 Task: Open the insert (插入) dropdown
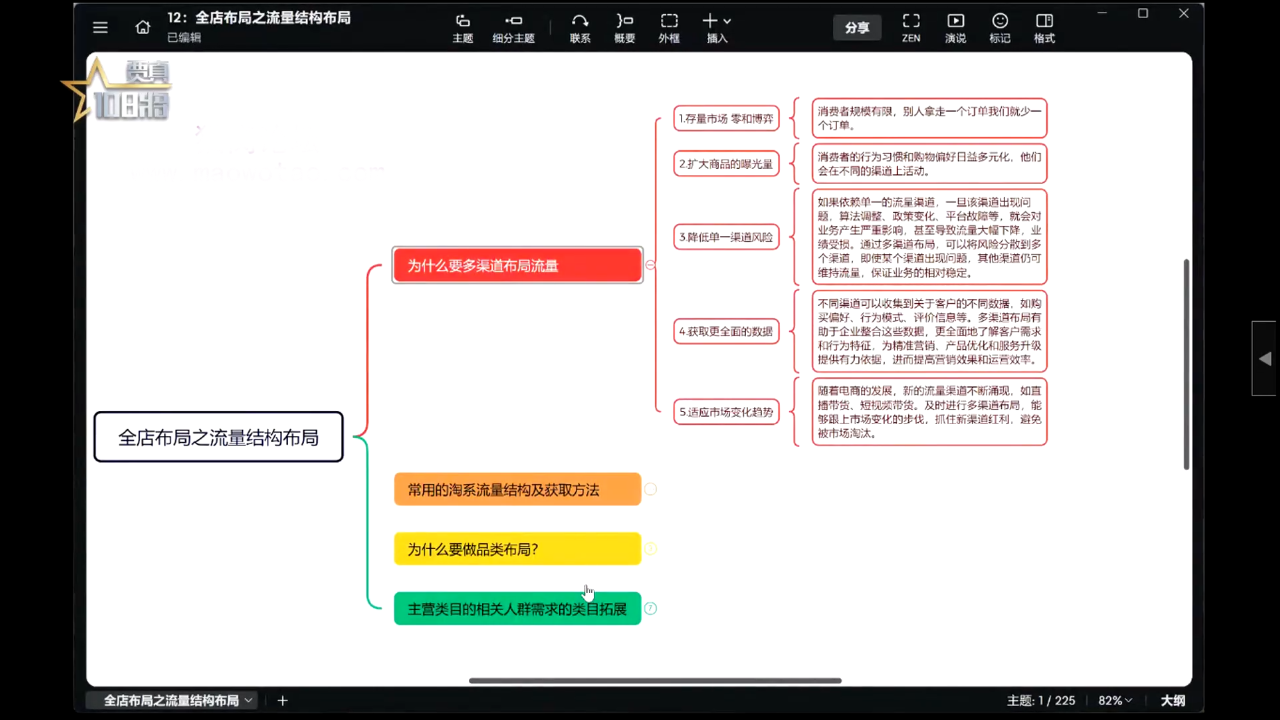click(716, 27)
